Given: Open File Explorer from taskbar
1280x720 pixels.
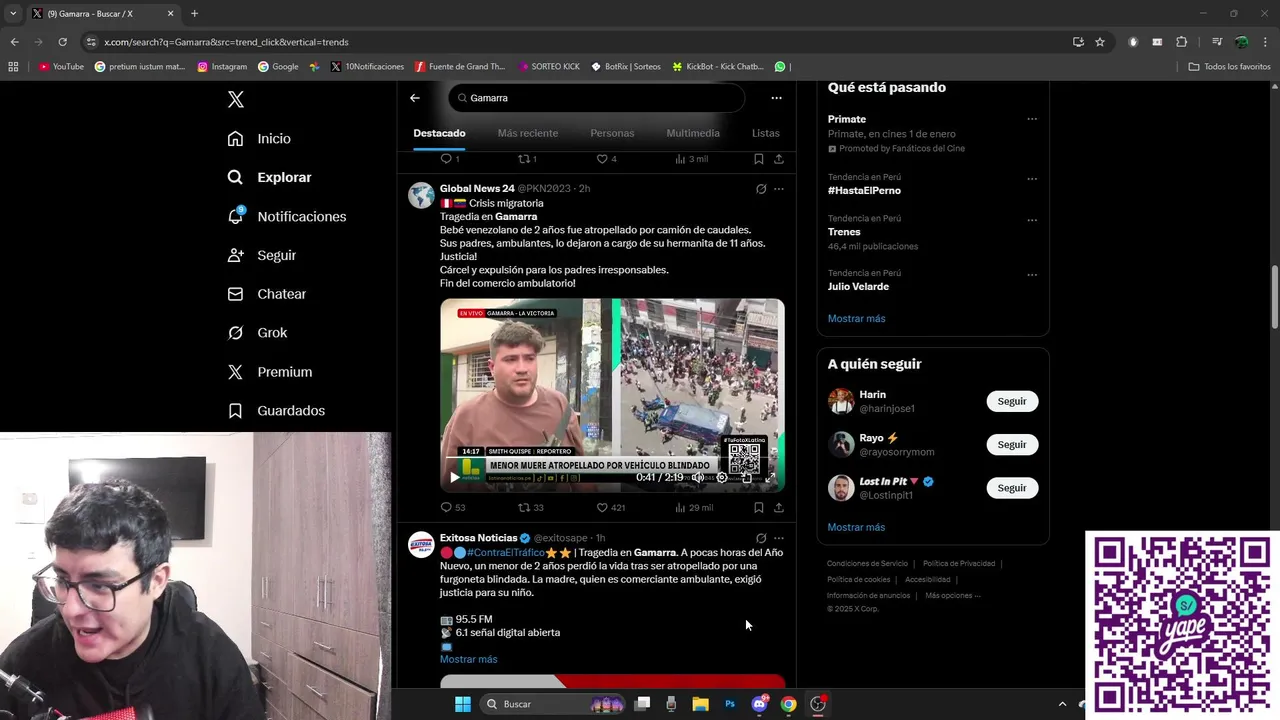Looking at the screenshot, I should [x=700, y=704].
